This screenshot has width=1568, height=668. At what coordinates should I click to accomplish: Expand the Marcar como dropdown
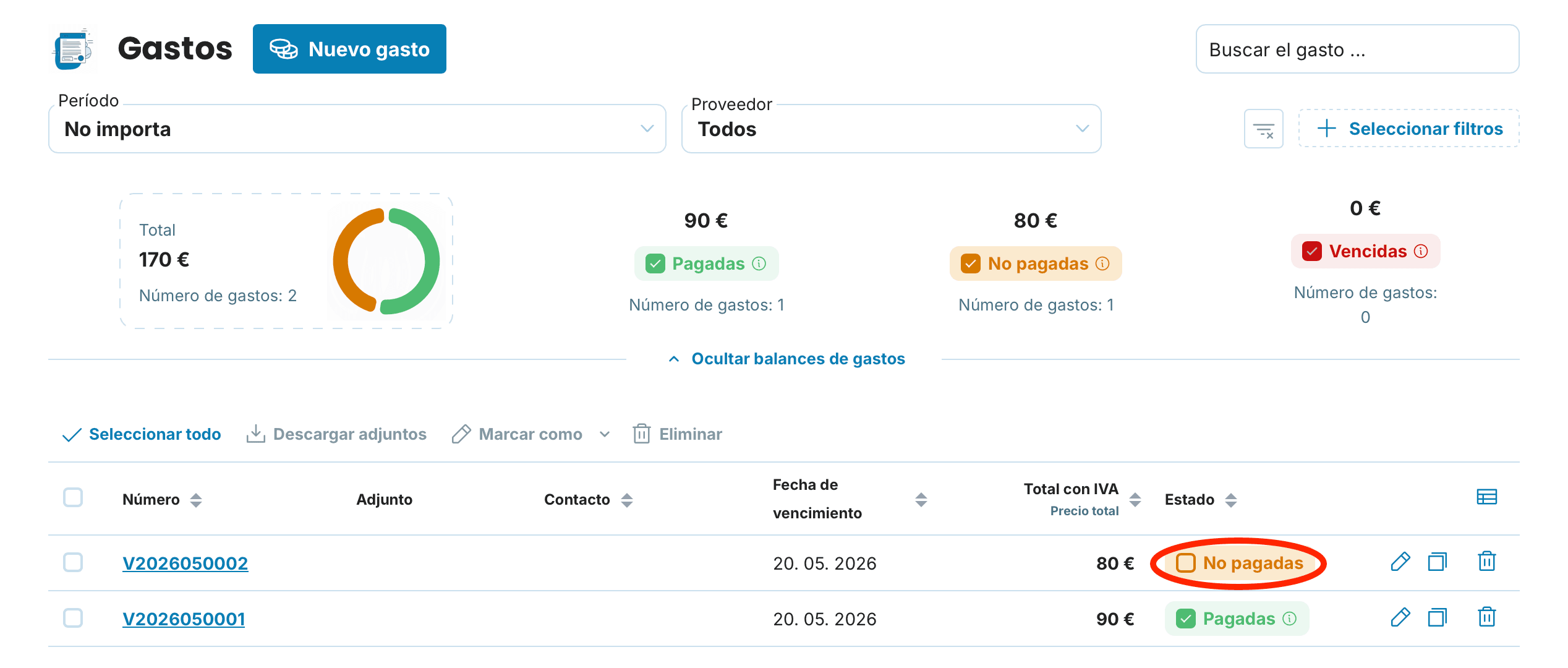click(x=530, y=434)
